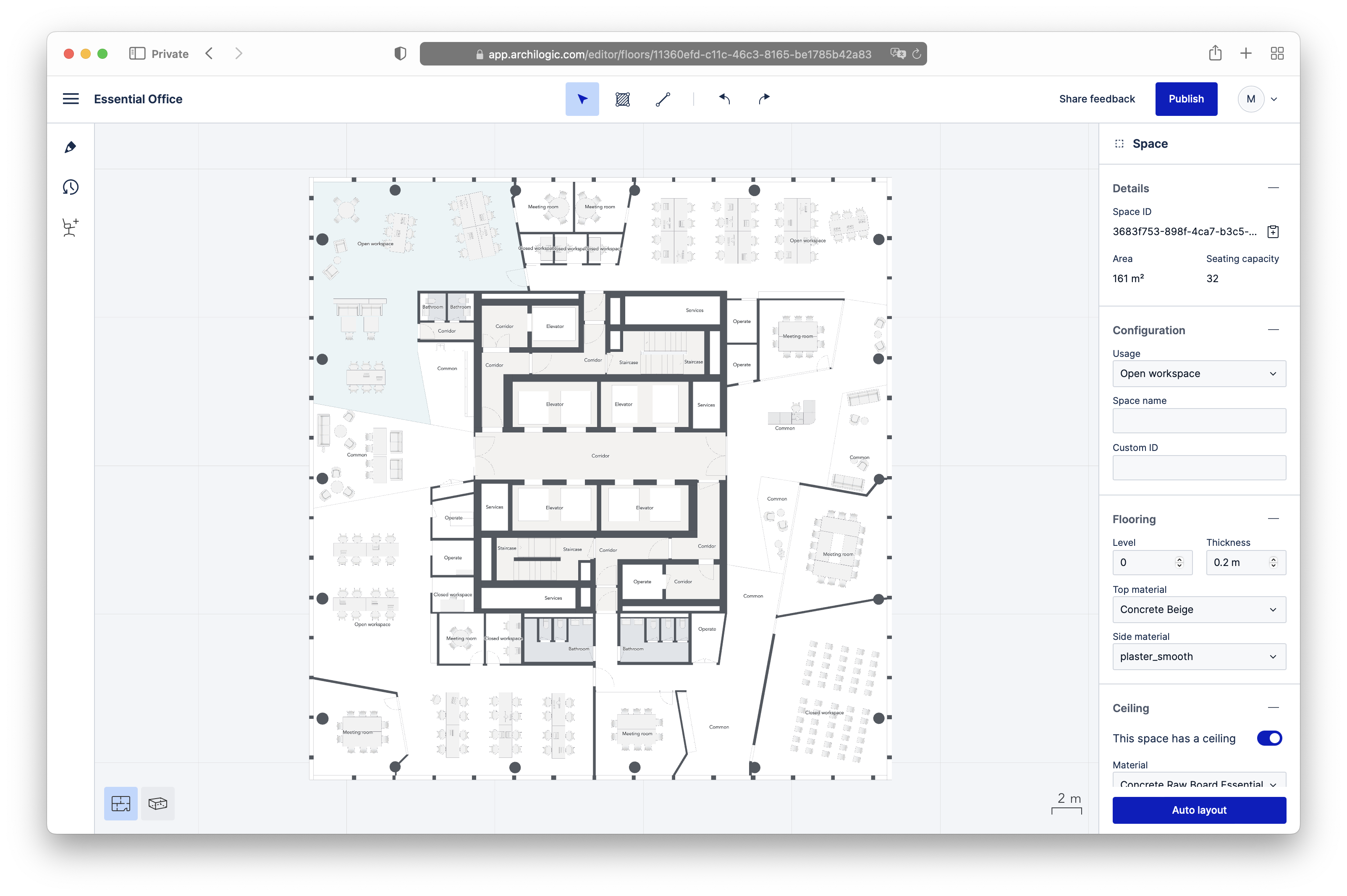Copy the Space ID to clipboard
Screen dimensions: 1347x896
[1273, 231]
